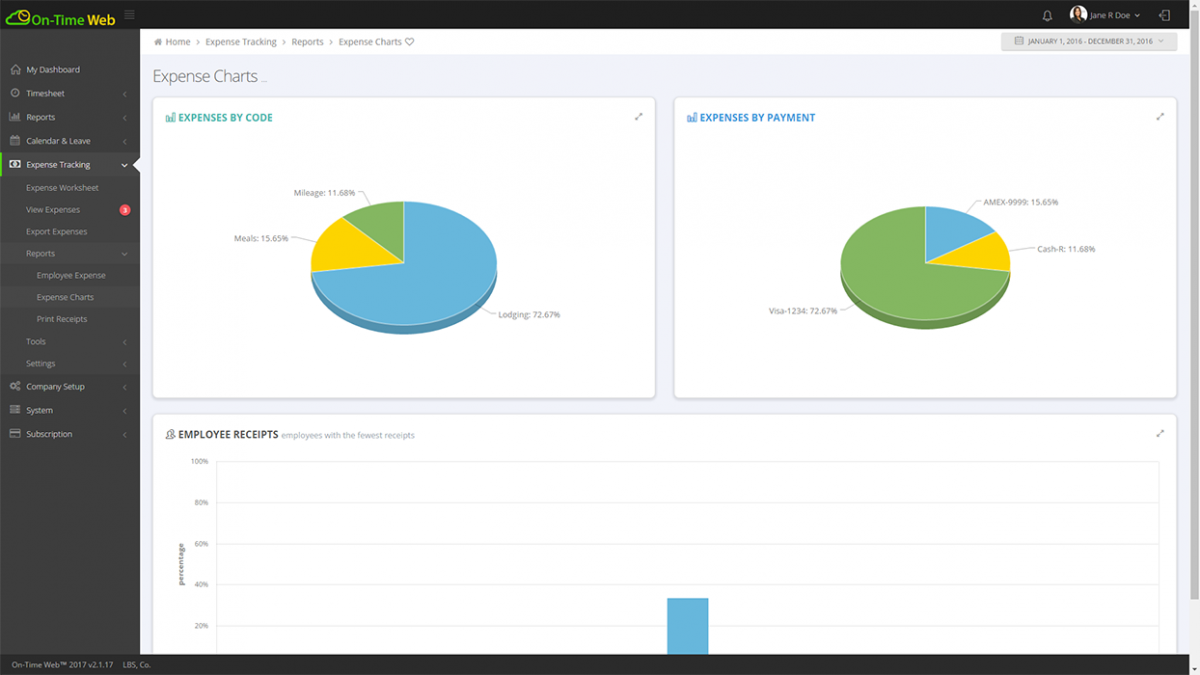Maximize the Expenses by Payment panel

point(1160,116)
